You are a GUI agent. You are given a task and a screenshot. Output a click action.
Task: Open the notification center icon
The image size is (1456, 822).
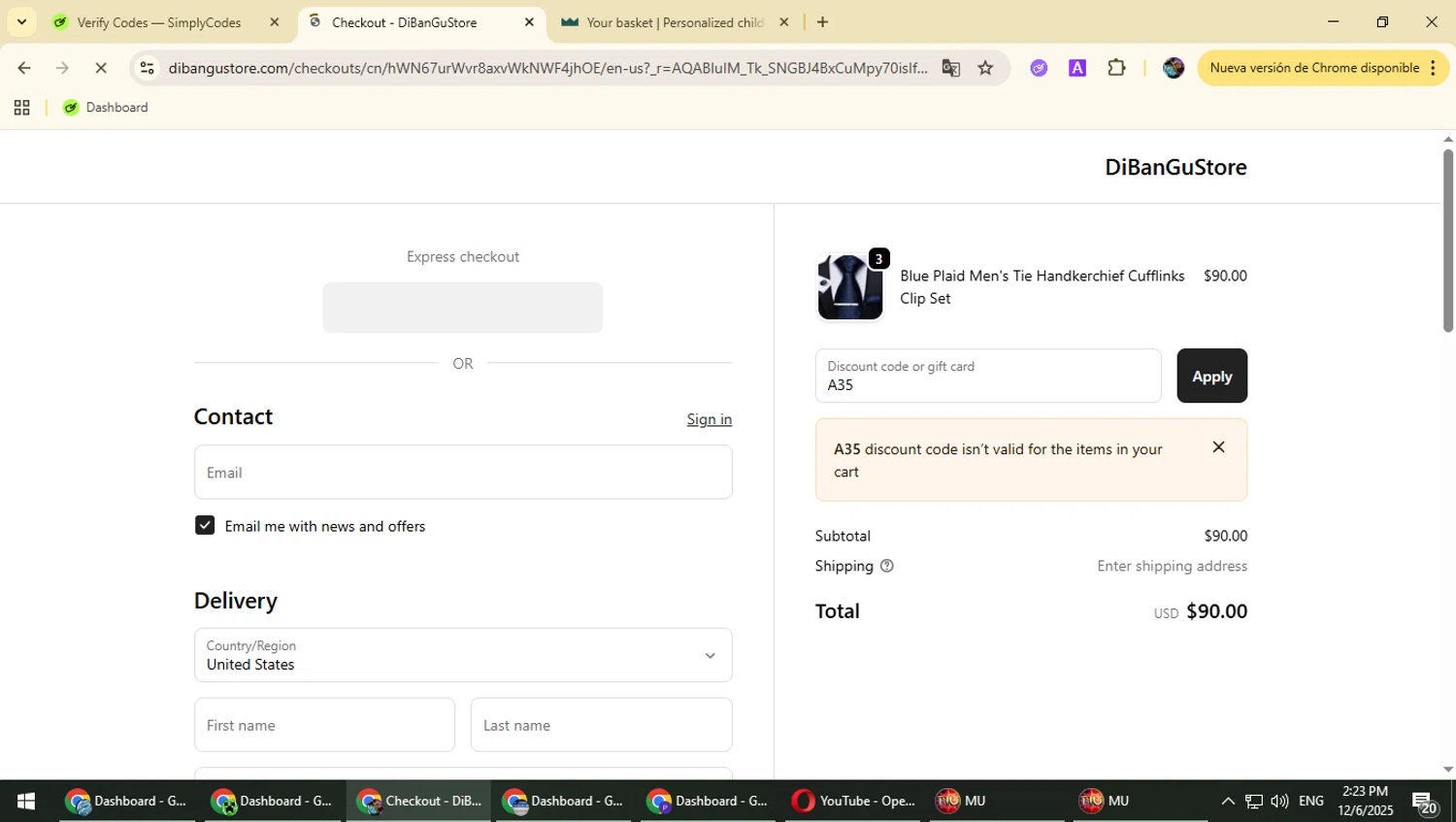(1425, 803)
